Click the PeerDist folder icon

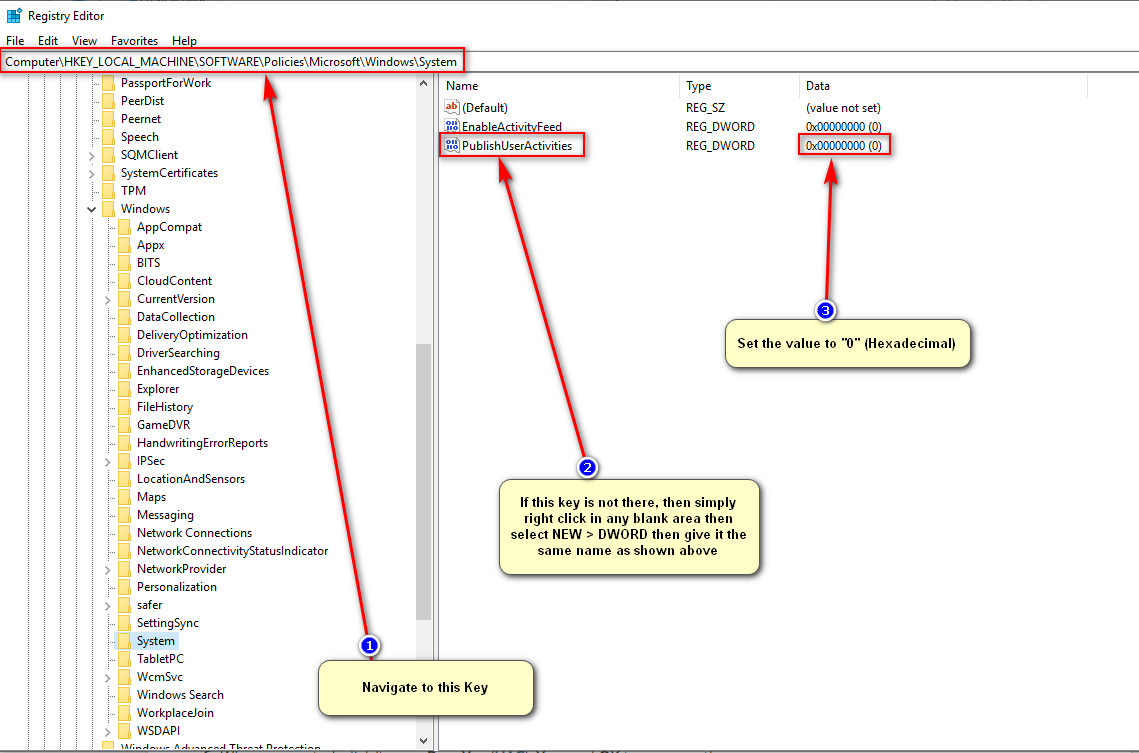click(108, 101)
